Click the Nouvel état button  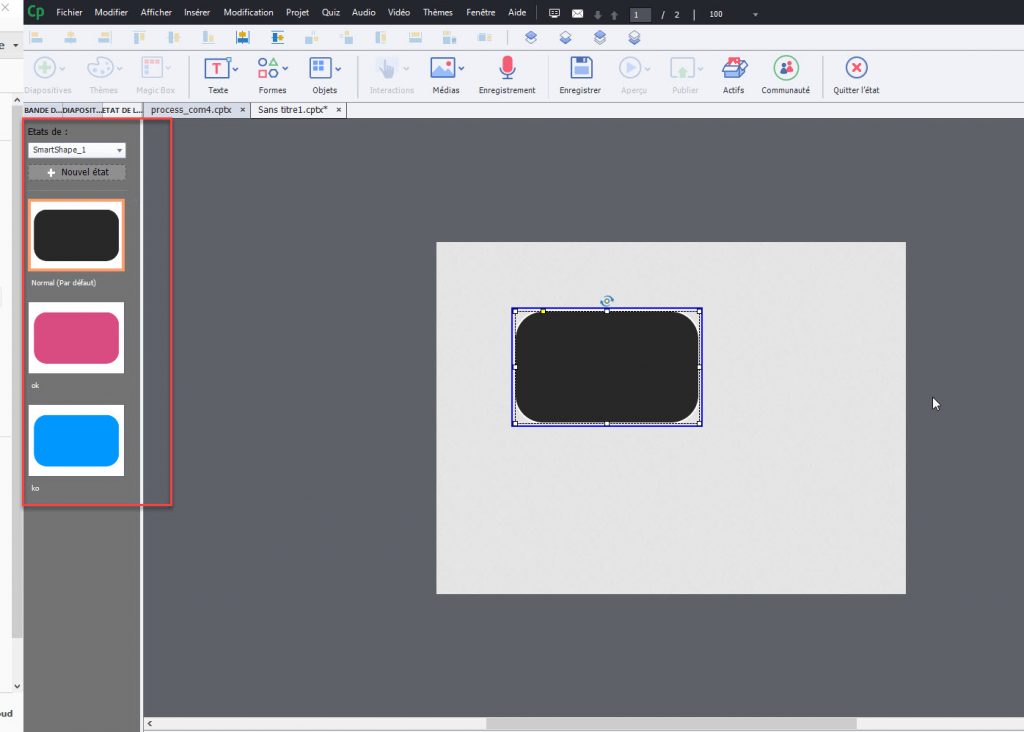(76, 172)
